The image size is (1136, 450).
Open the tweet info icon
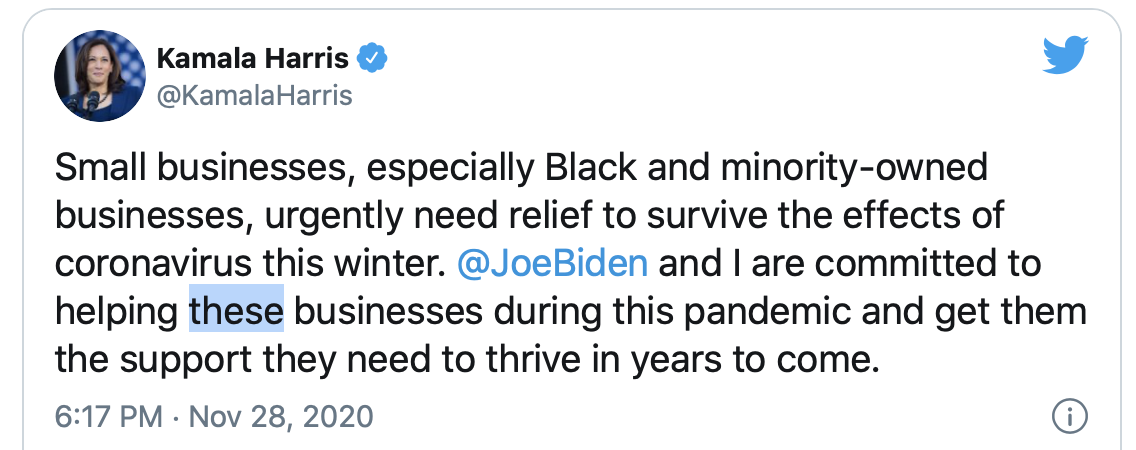pos(1069,417)
